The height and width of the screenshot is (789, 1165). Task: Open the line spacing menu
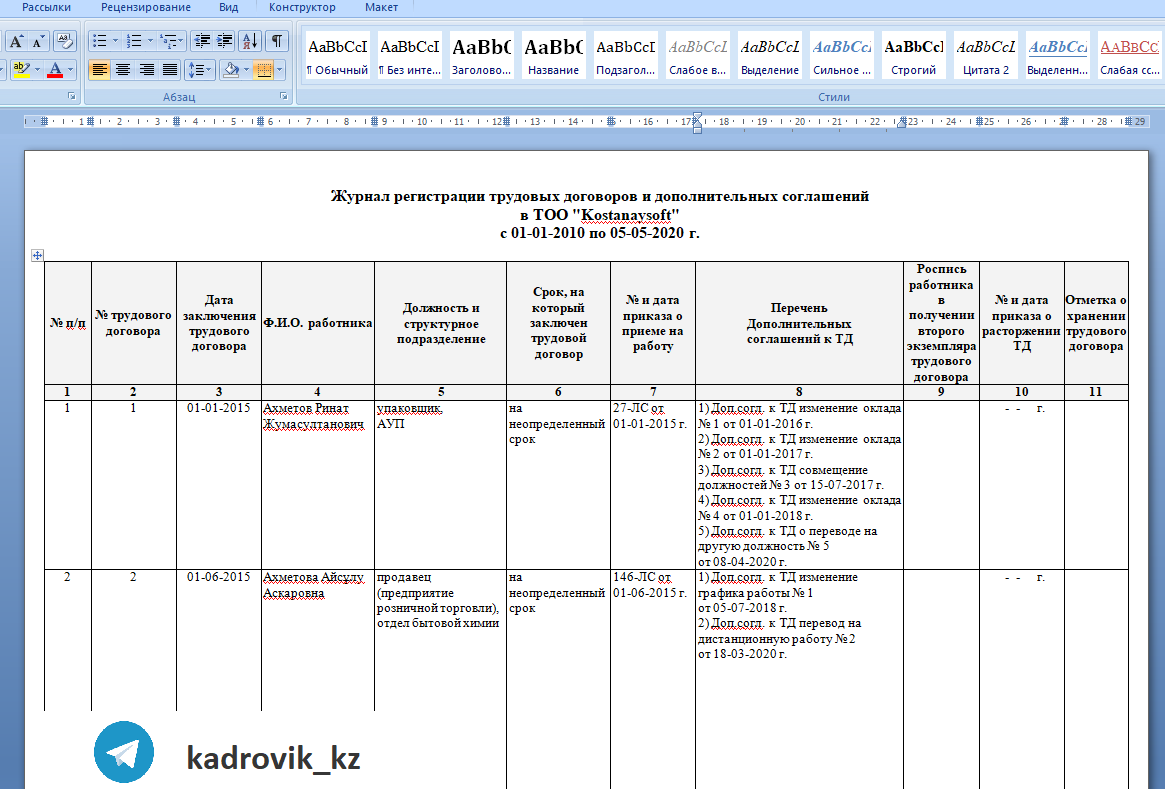[200, 70]
